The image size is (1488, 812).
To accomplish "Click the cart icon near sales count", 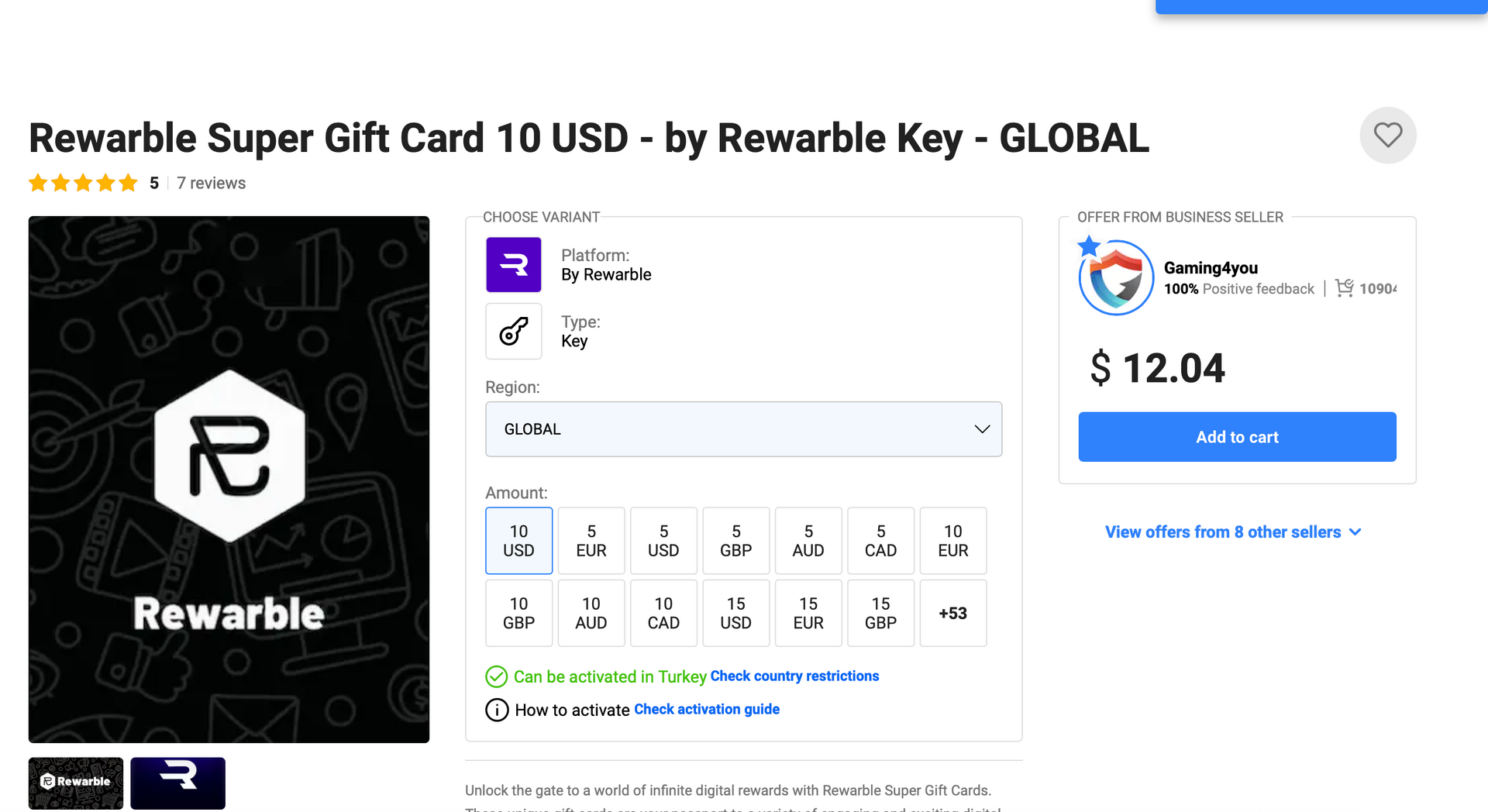I will tap(1345, 288).
